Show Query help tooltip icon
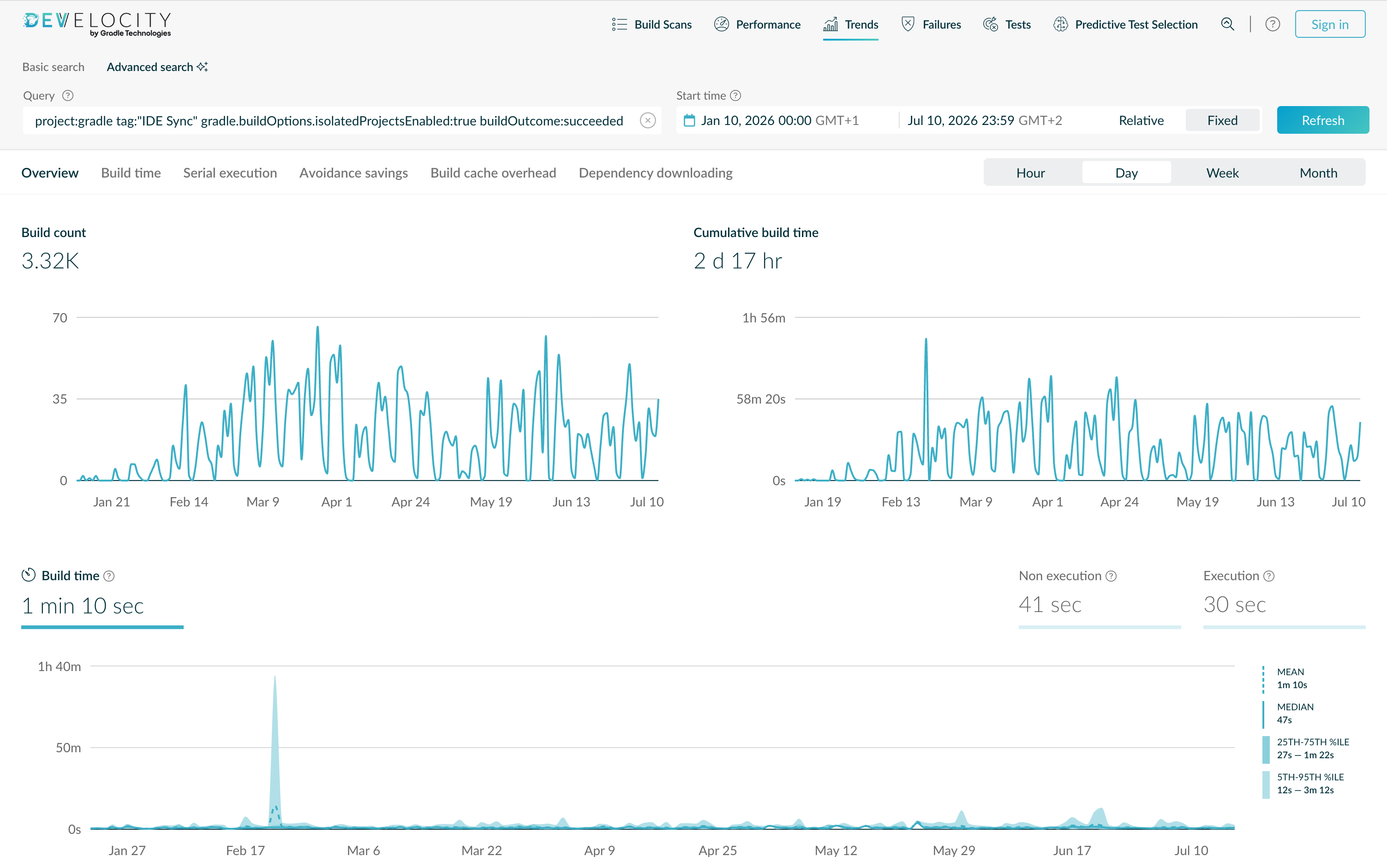The height and width of the screenshot is (868, 1387). pyautogui.click(x=68, y=95)
